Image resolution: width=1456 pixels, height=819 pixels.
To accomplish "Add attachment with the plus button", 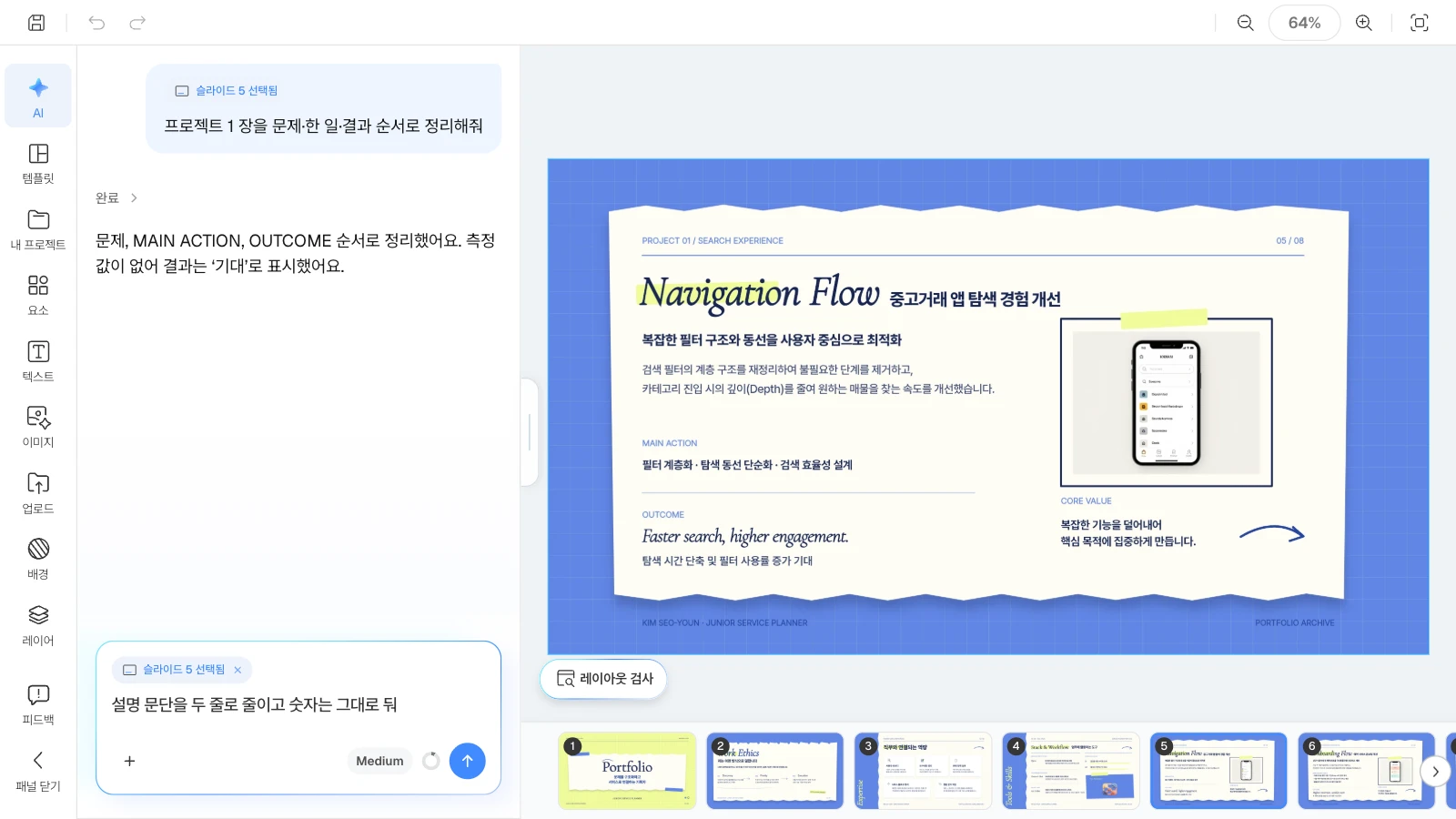I will tap(129, 761).
